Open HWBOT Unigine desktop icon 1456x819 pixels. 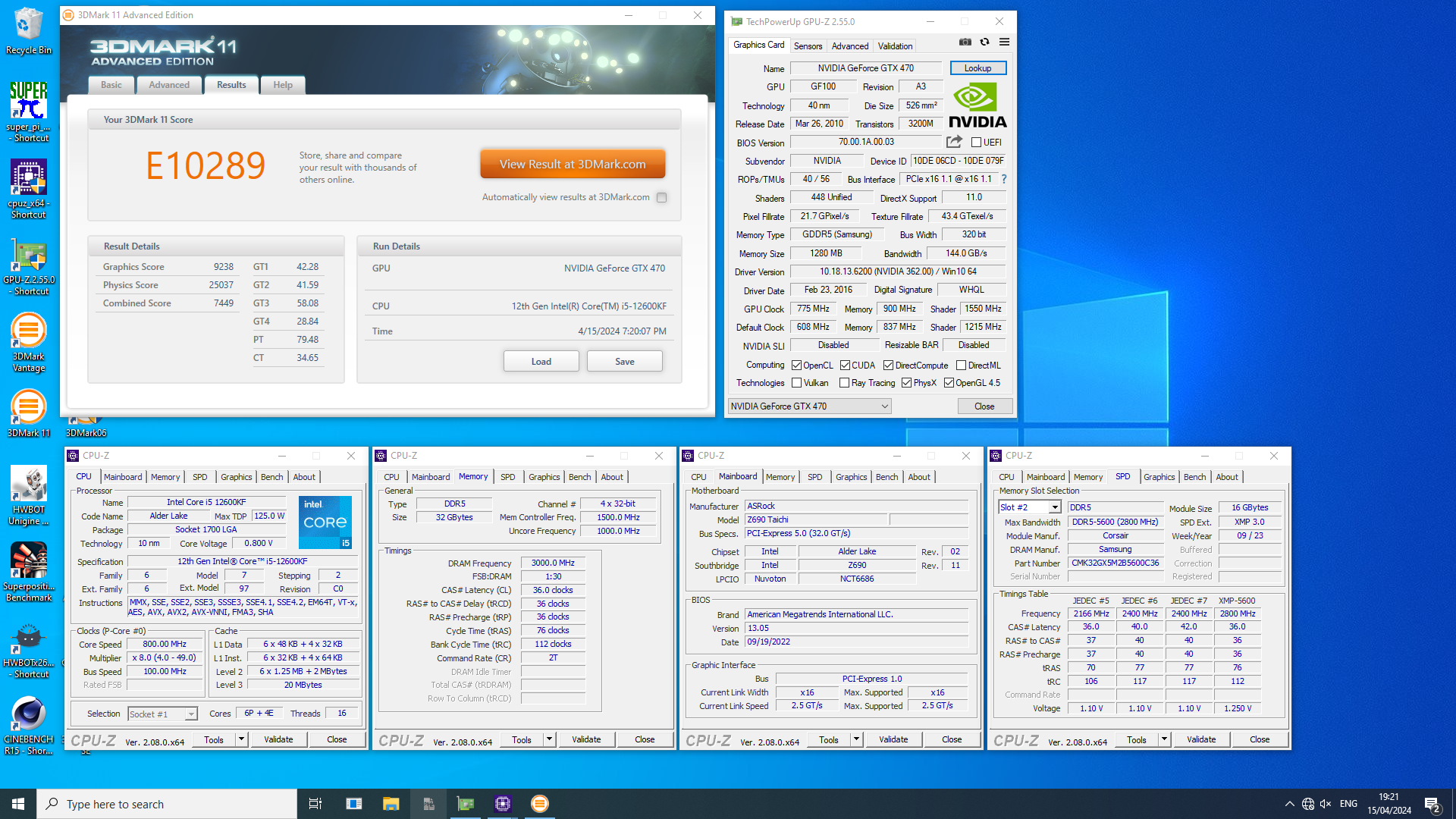(x=29, y=495)
